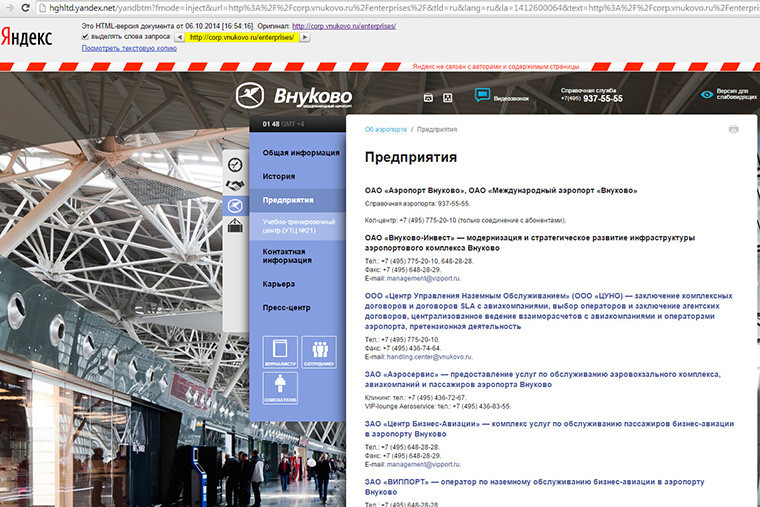This screenshot has height=507, width=760.
Task: Select the handshake icon in the side strip
Action: click(235, 185)
